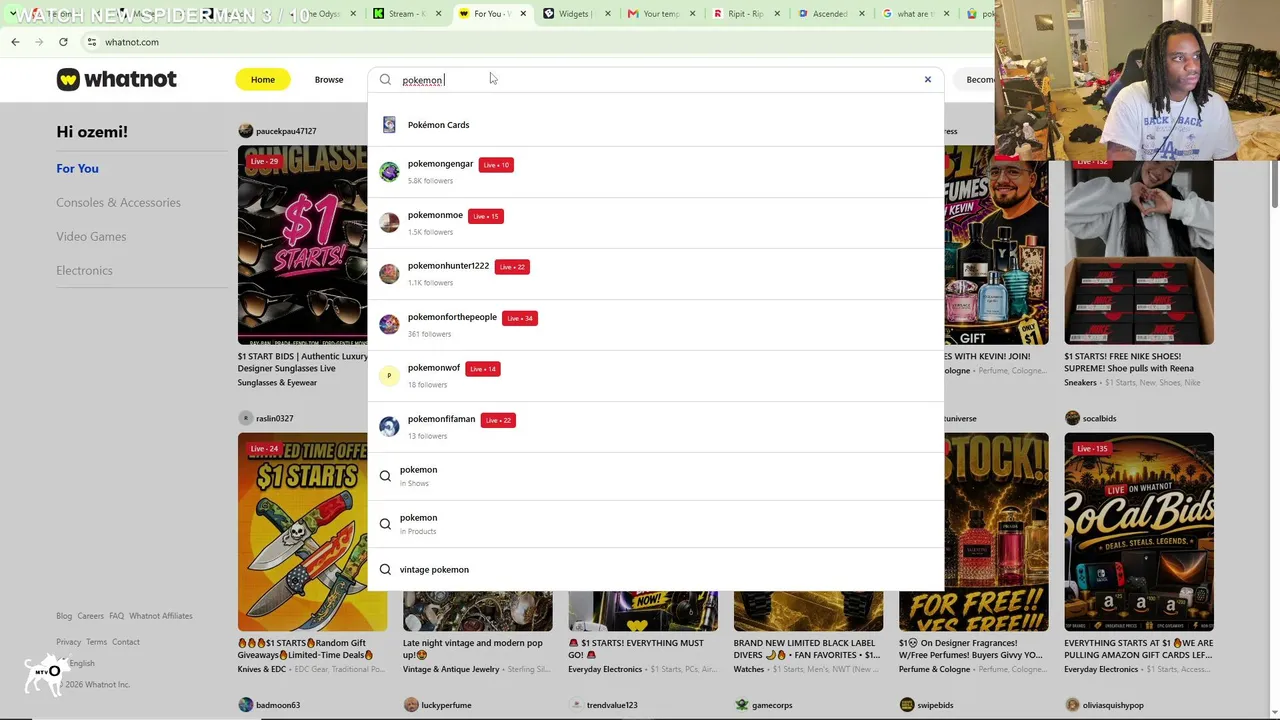This screenshot has height=720, width=1280.
Task: Click the pokemon search input field
Action: 655,80
